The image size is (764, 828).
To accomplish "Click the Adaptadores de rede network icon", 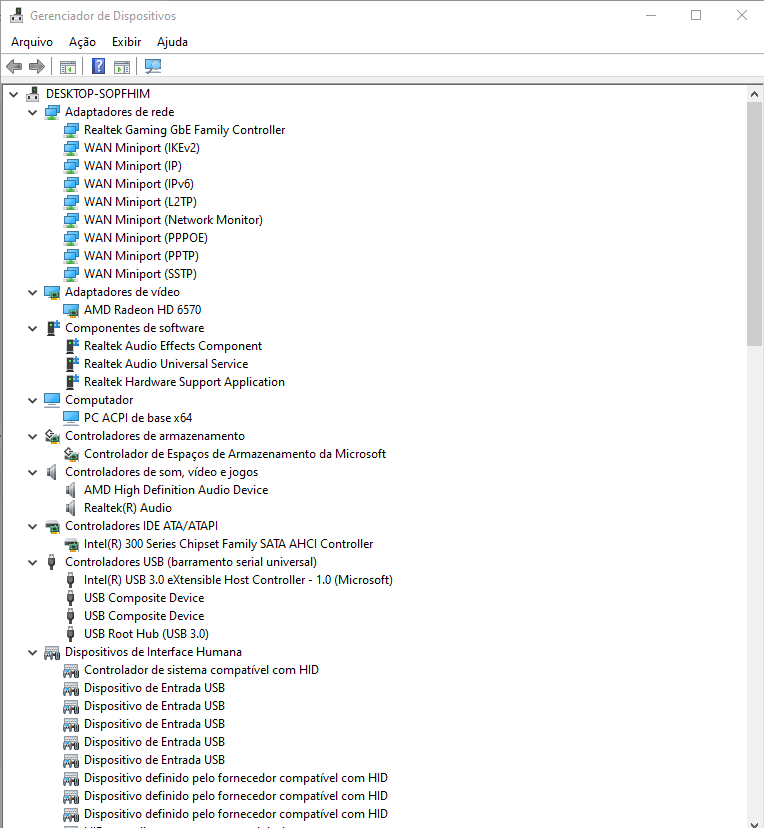I will pos(52,112).
